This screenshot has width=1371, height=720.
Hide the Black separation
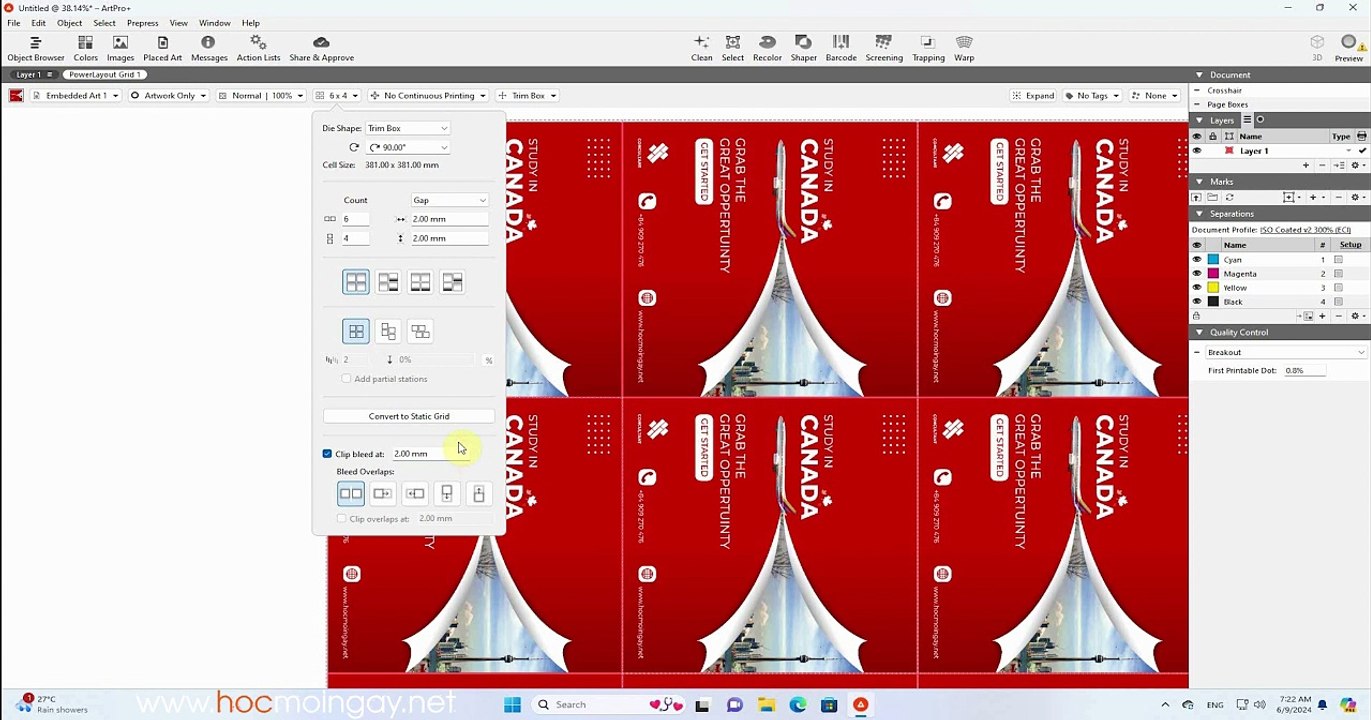coord(1197,302)
